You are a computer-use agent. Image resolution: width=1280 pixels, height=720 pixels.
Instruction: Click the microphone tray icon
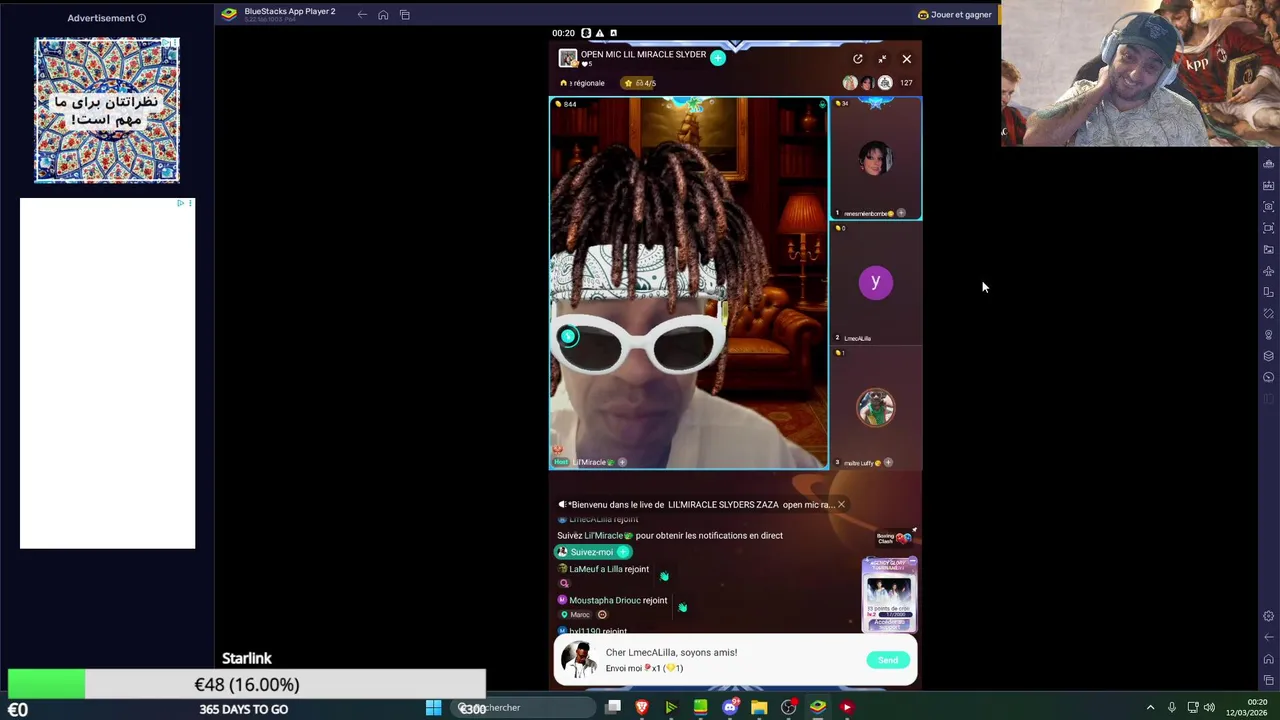coord(1172,708)
